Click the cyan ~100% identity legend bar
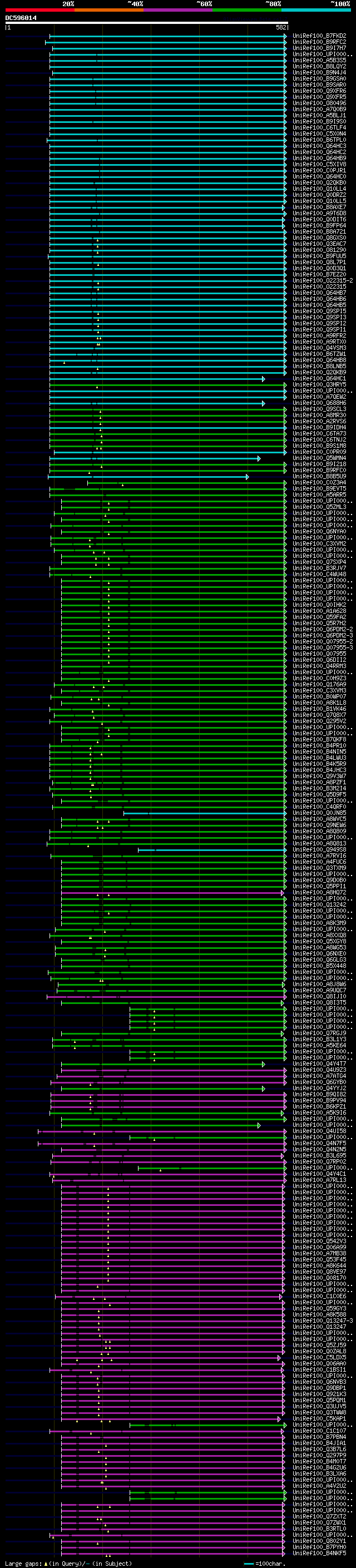The height and width of the screenshot is (1568, 356). click(x=316, y=10)
